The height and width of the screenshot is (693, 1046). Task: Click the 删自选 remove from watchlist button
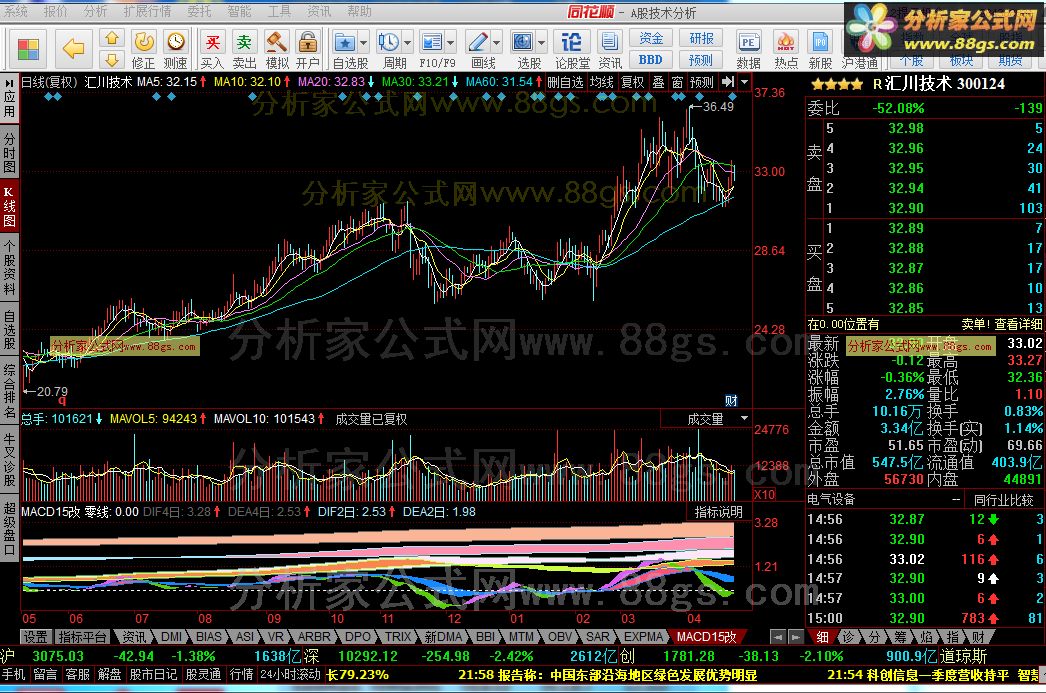point(565,82)
